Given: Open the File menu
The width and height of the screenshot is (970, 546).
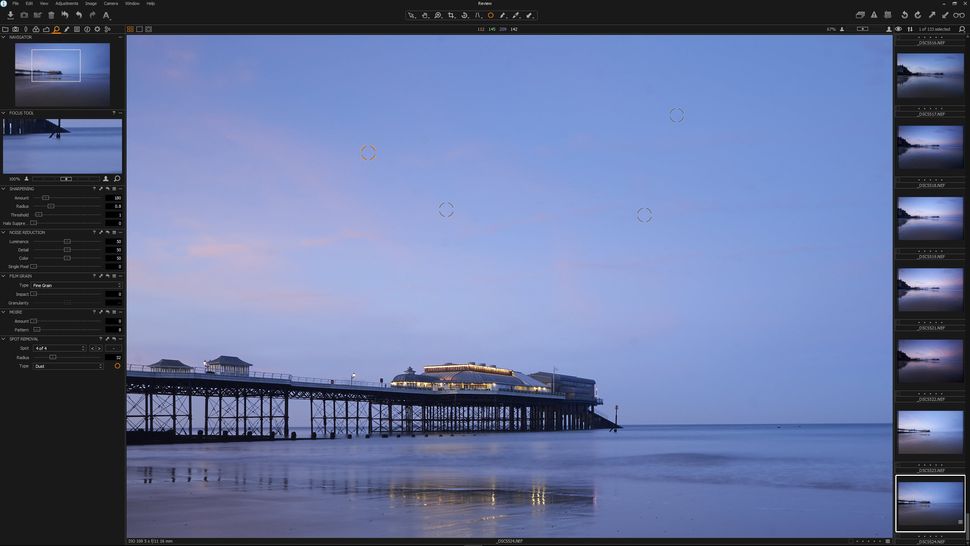Looking at the screenshot, I should (x=15, y=4).
